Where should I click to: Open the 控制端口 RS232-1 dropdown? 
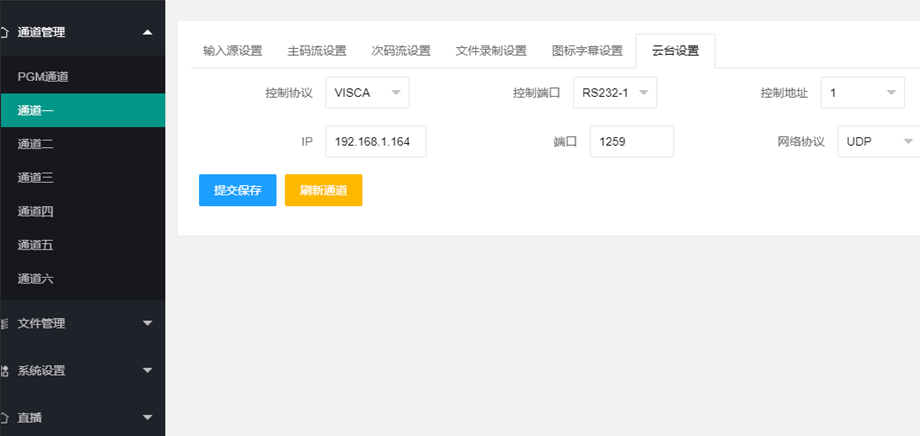click(614, 93)
